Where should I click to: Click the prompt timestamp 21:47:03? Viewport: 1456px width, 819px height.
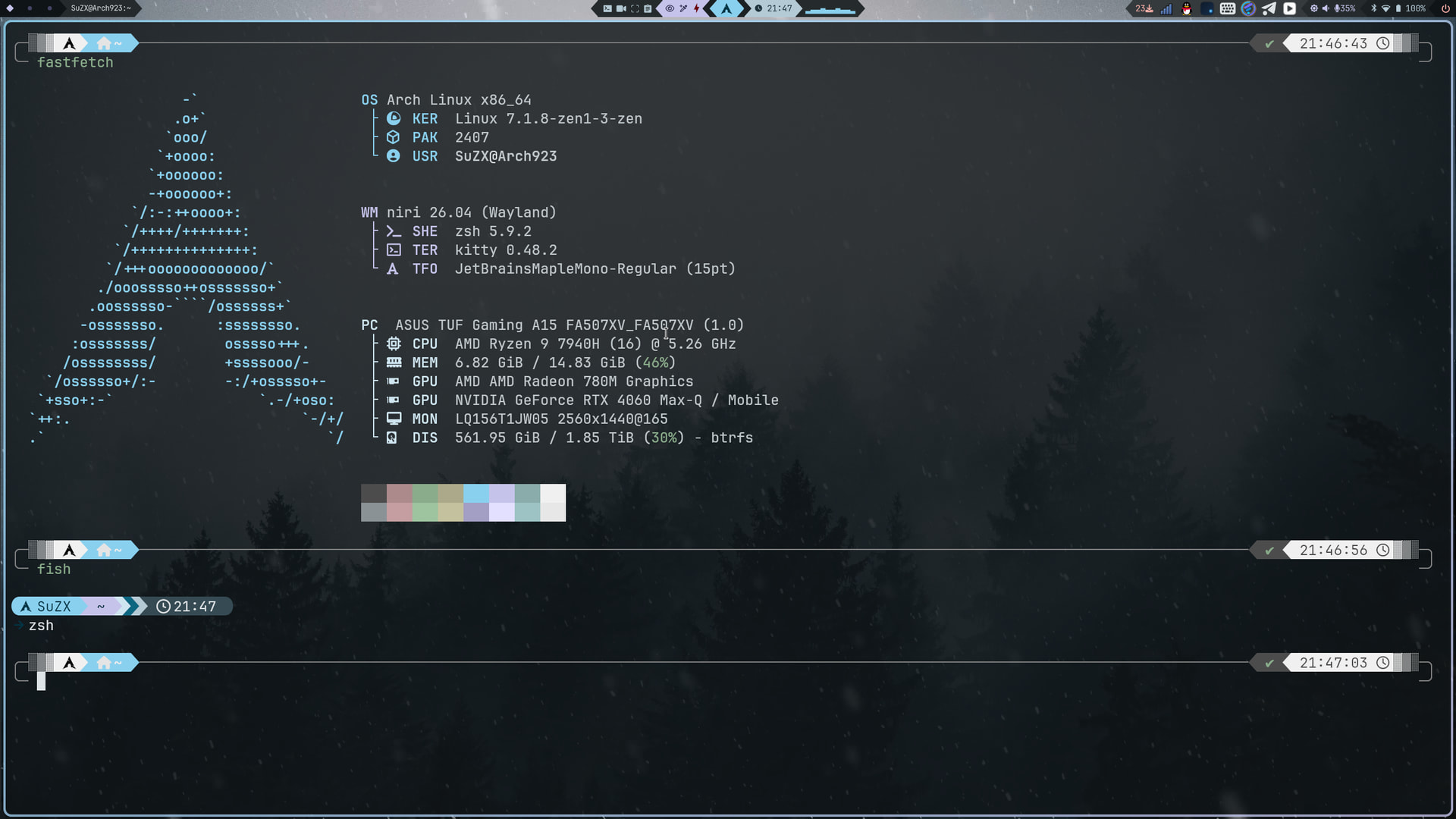1333,663
